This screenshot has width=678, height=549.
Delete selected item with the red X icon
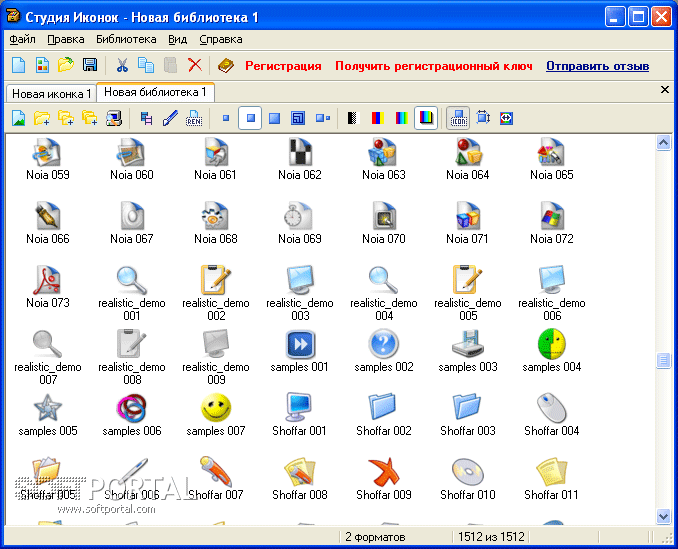(x=195, y=66)
